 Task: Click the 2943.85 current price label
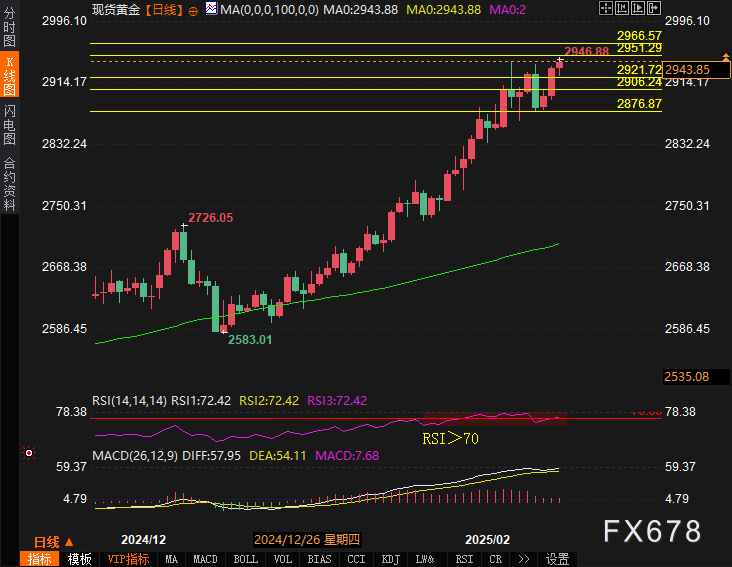tap(687, 69)
